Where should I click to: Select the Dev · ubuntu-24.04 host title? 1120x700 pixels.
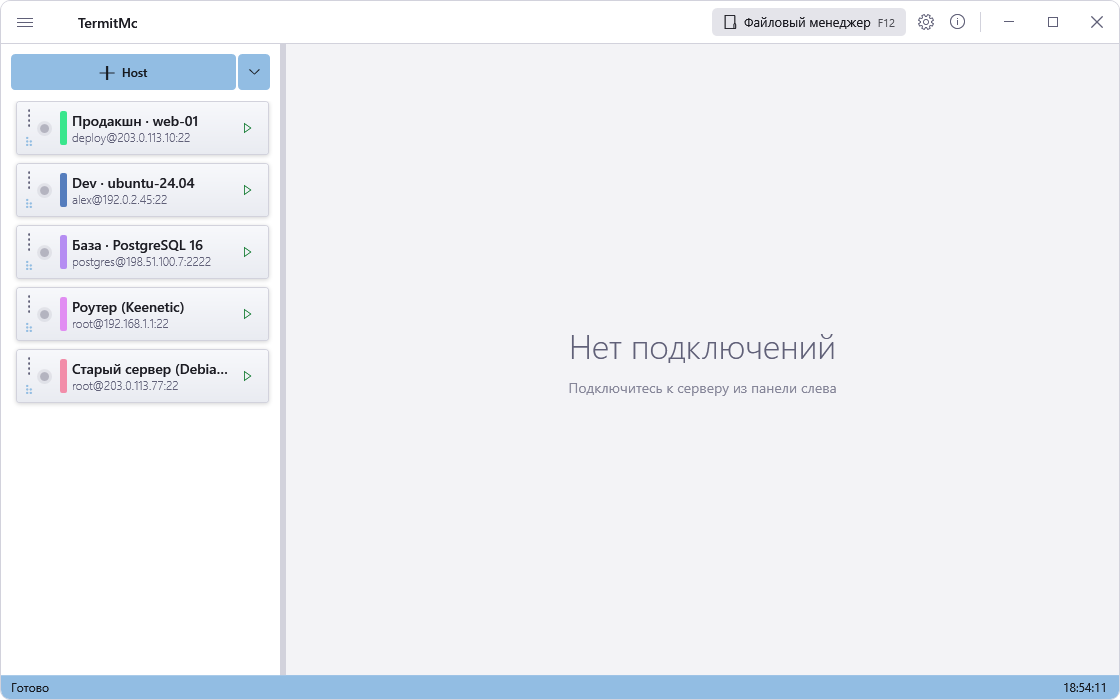pyautogui.click(x=134, y=184)
